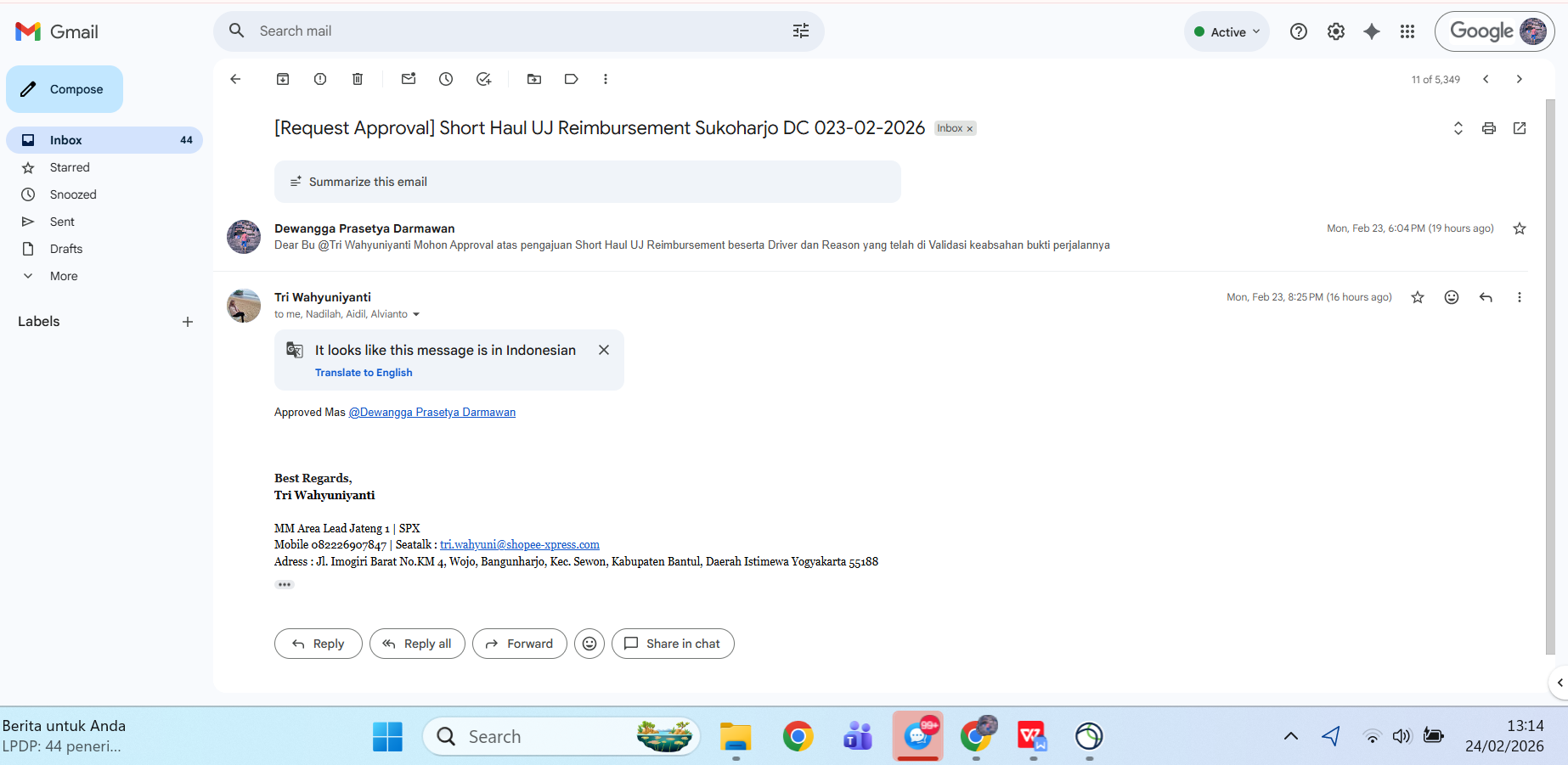Open the Move to folder icon
Screen dimensions: 1568x765
tap(534, 79)
